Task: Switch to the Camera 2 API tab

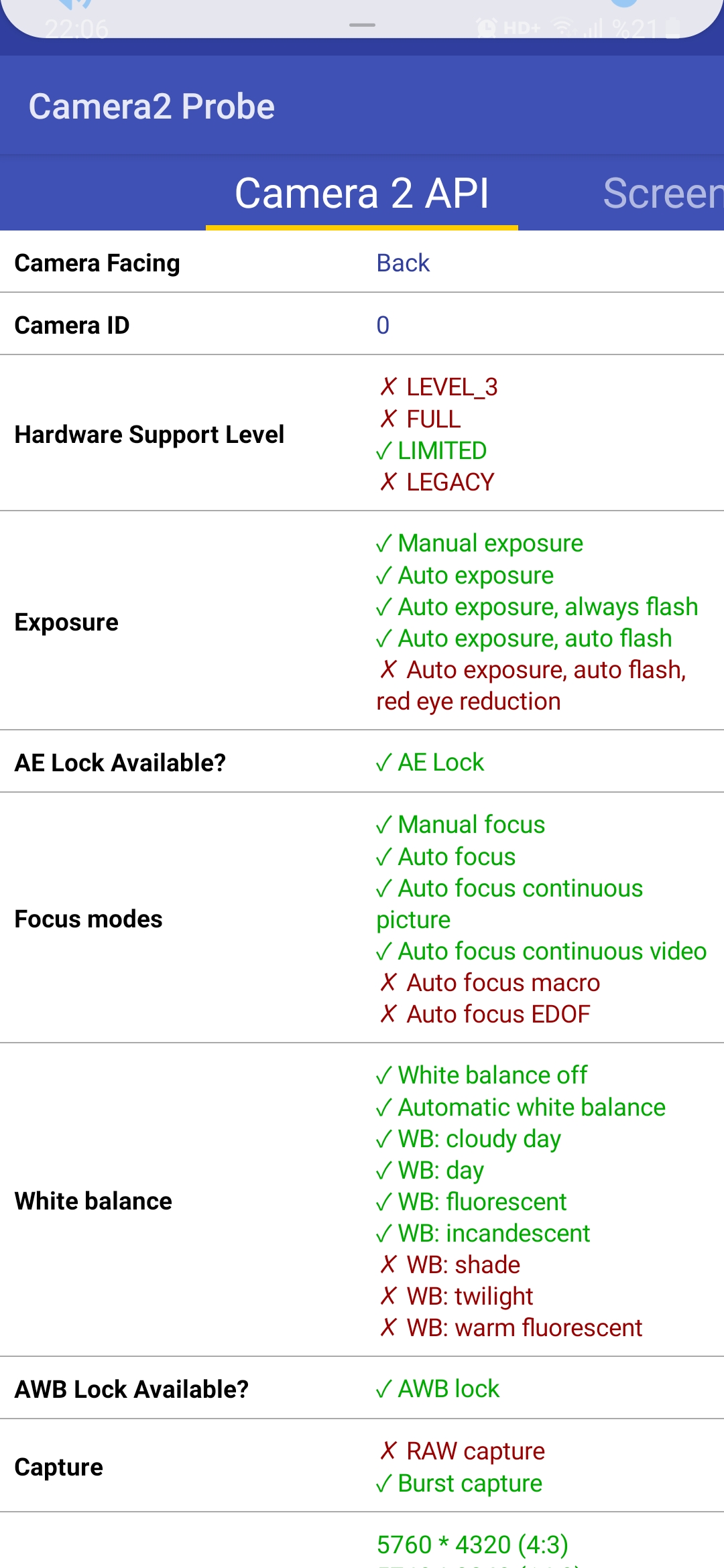Action: [362, 194]
